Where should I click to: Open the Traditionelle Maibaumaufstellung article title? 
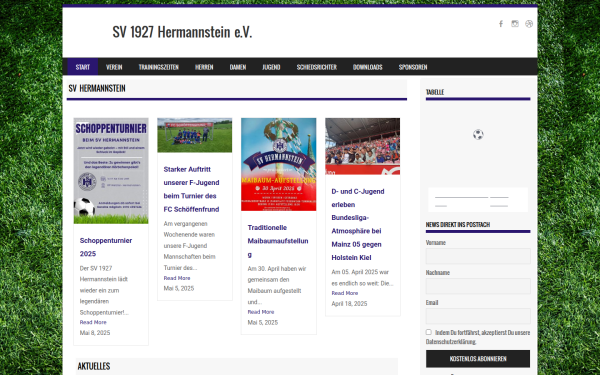pos(278,241)
